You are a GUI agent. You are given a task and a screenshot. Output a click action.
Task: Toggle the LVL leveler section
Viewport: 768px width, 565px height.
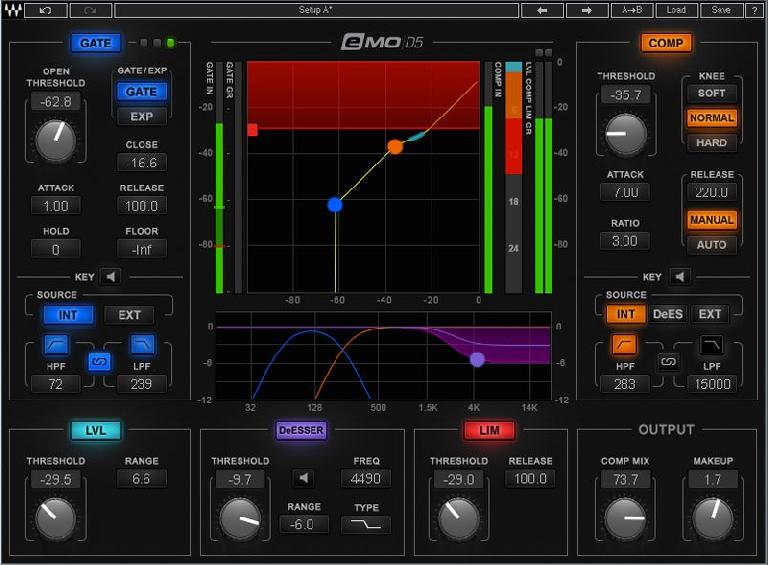click(x=96, y=430)
